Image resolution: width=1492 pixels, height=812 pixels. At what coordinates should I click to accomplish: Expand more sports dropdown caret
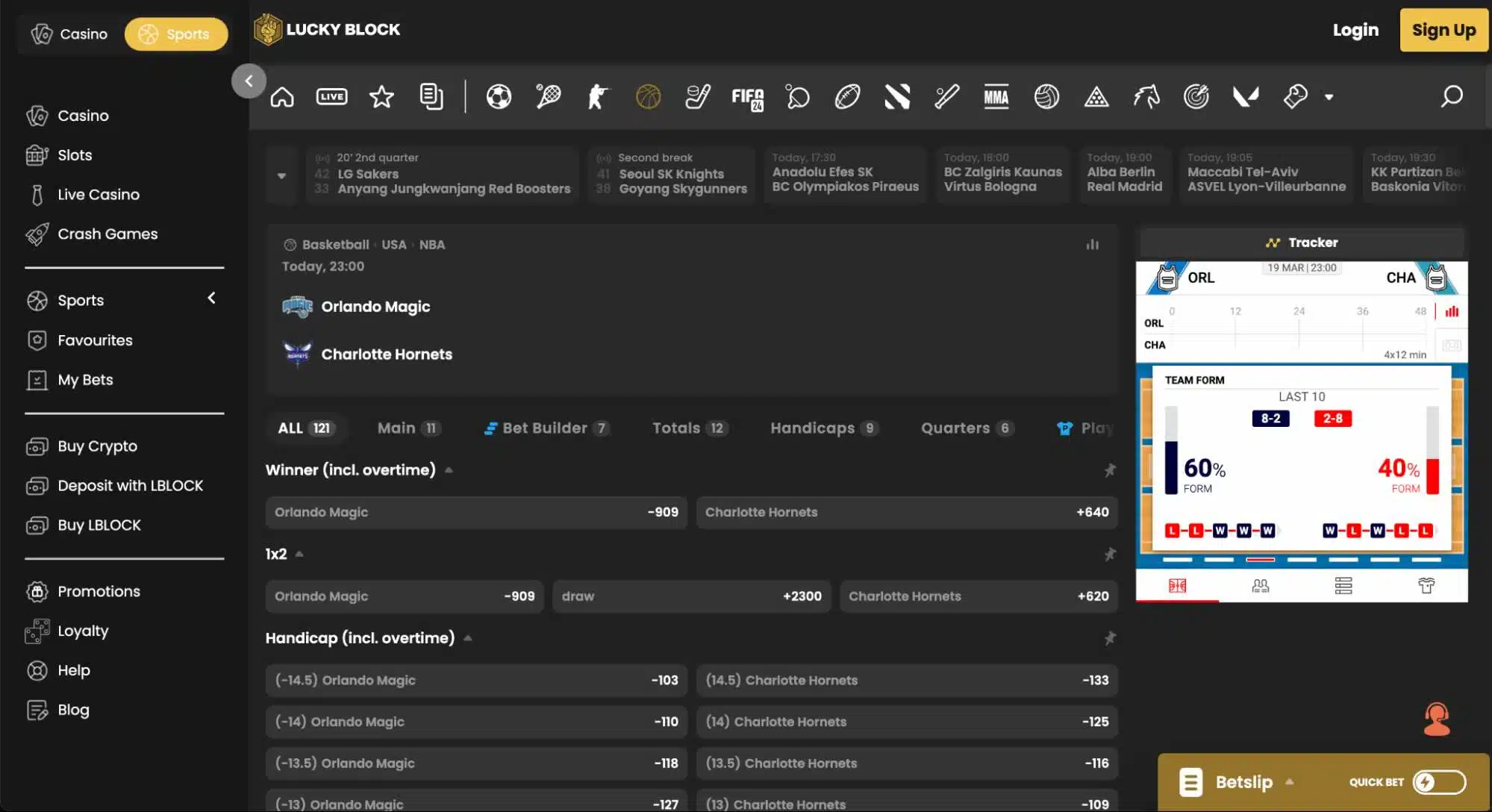tap(1329, 97)
